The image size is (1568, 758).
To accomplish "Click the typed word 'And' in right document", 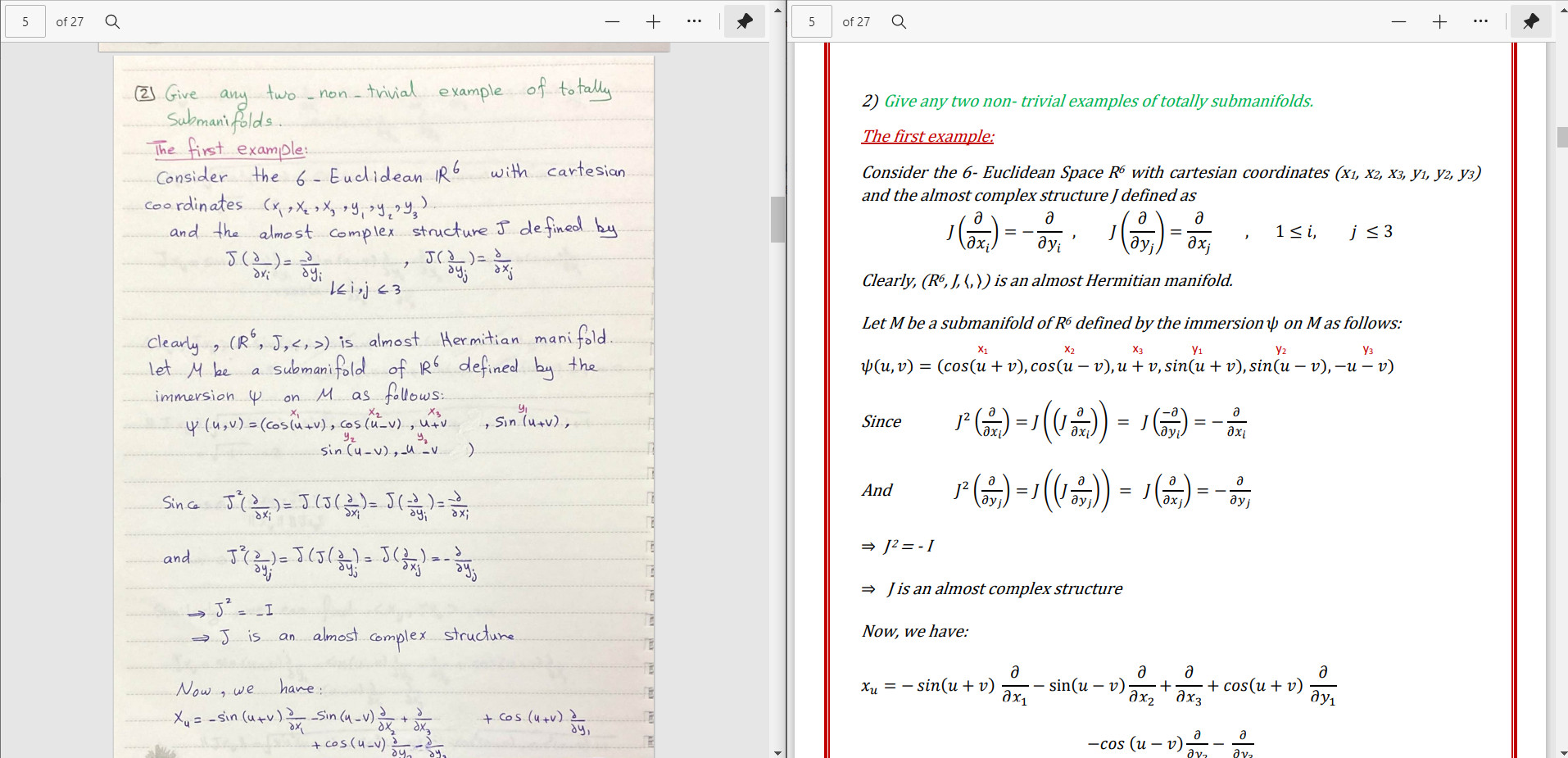I will (877, 490).
